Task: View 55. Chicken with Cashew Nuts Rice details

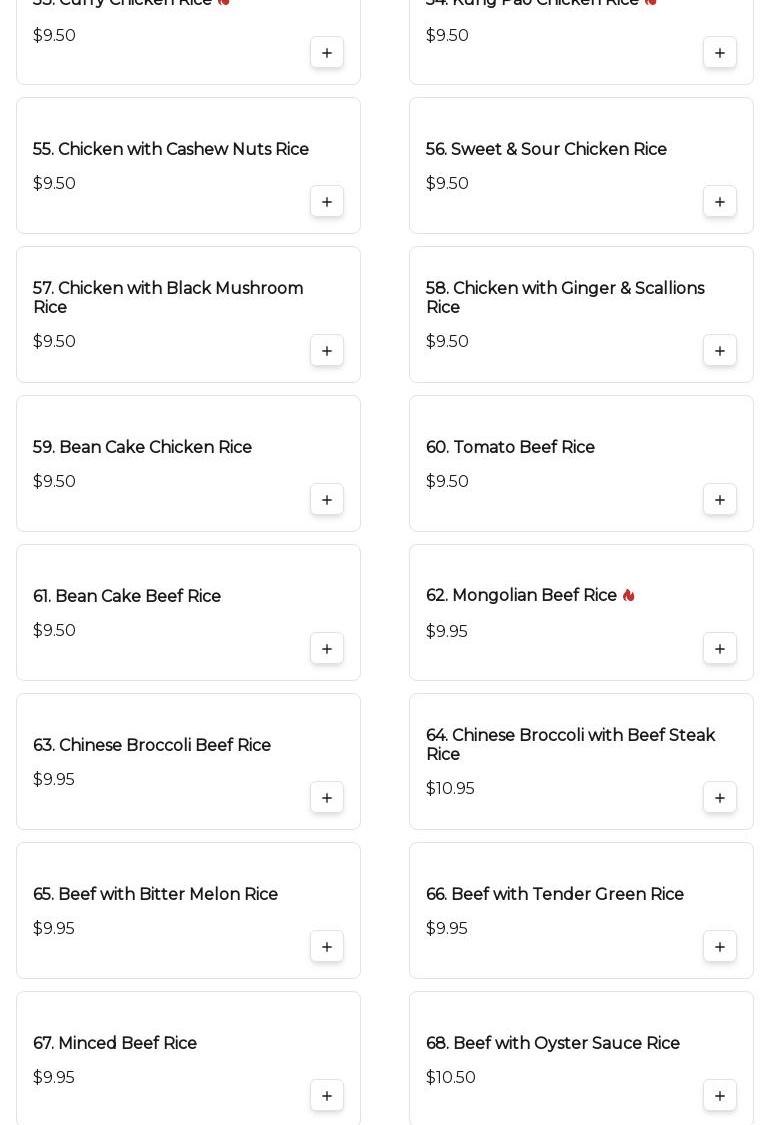Action: tap(171, 149)
